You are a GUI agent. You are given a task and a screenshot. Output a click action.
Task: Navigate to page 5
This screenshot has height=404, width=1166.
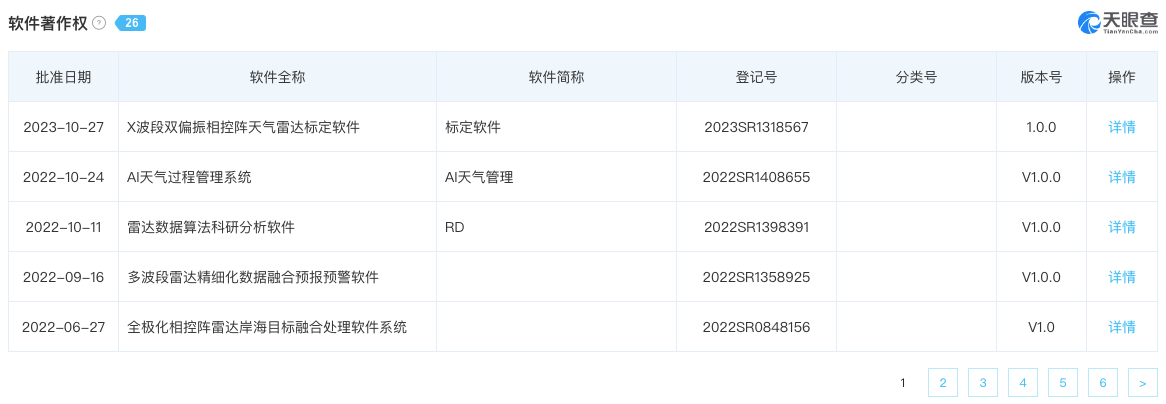(x=1063, y=382)
